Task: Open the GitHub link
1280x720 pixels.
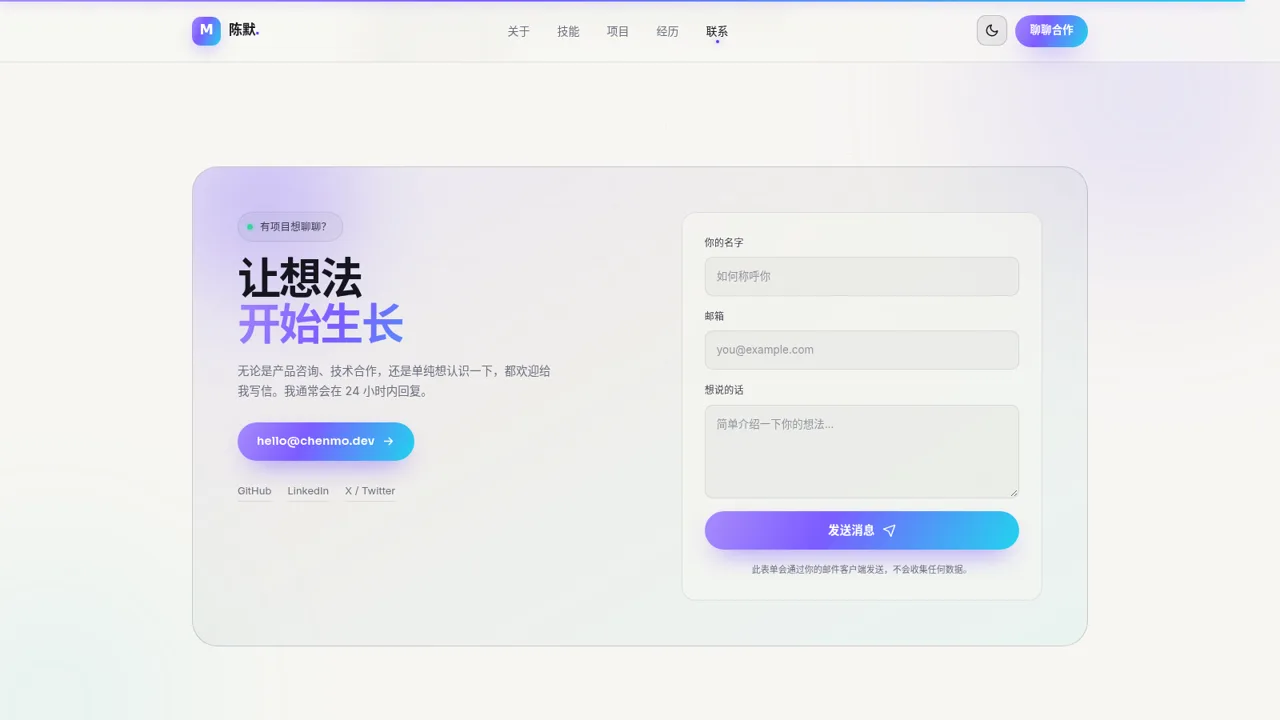Action: coord(254,491)
